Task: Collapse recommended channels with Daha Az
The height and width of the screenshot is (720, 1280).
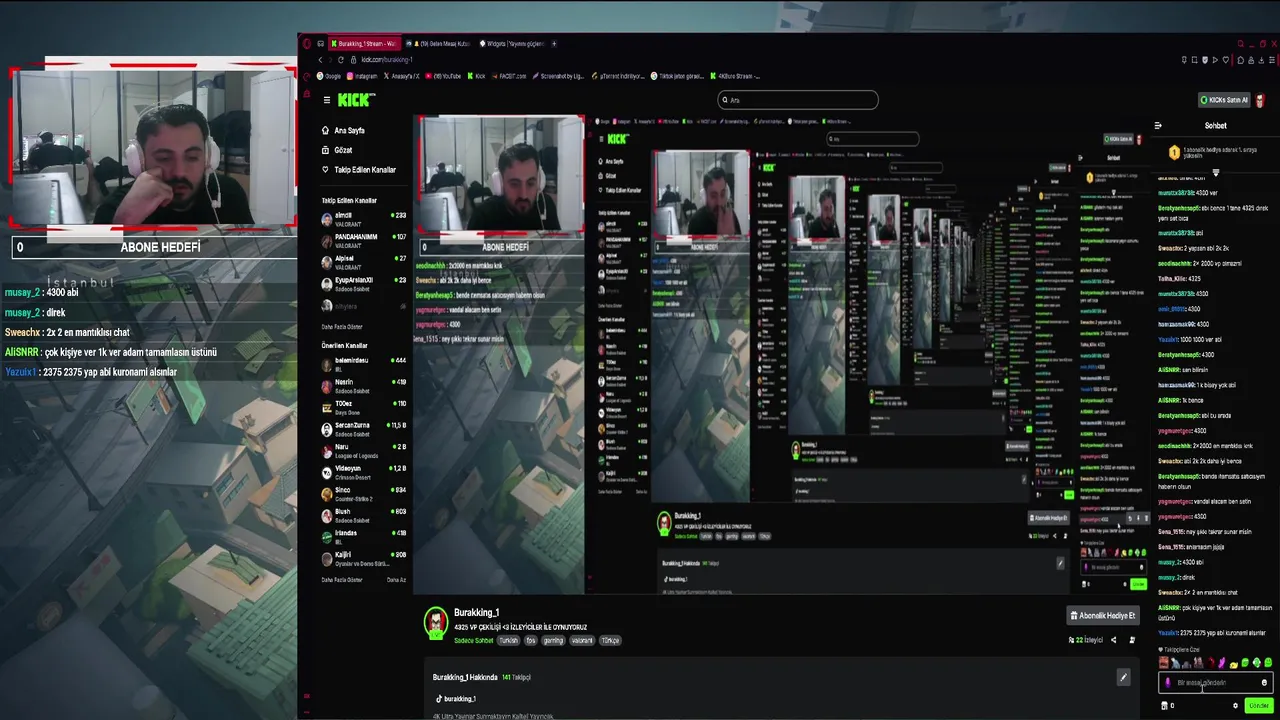Action: coord(396,580)
